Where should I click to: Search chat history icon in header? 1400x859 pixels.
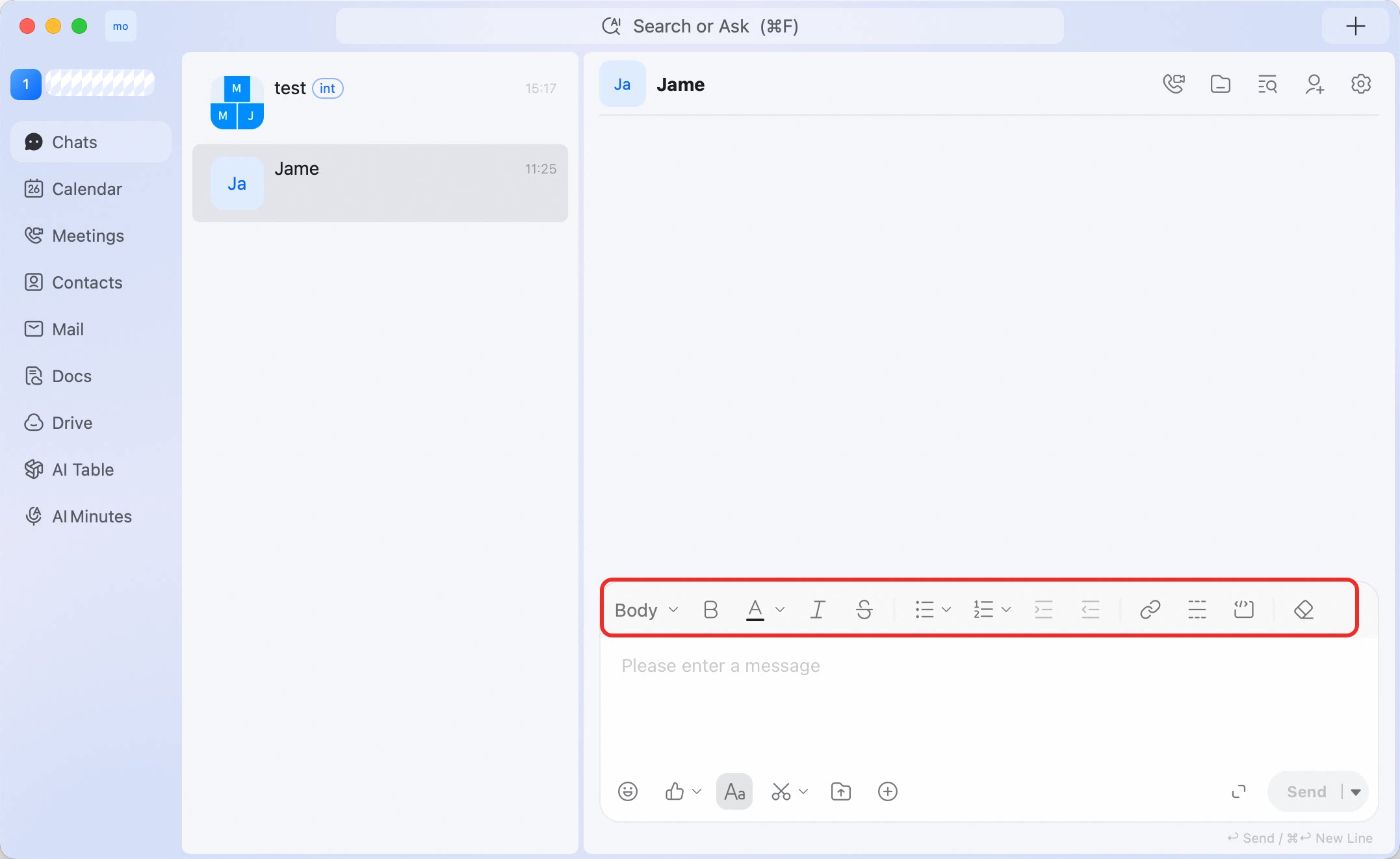pos(1267,84)
